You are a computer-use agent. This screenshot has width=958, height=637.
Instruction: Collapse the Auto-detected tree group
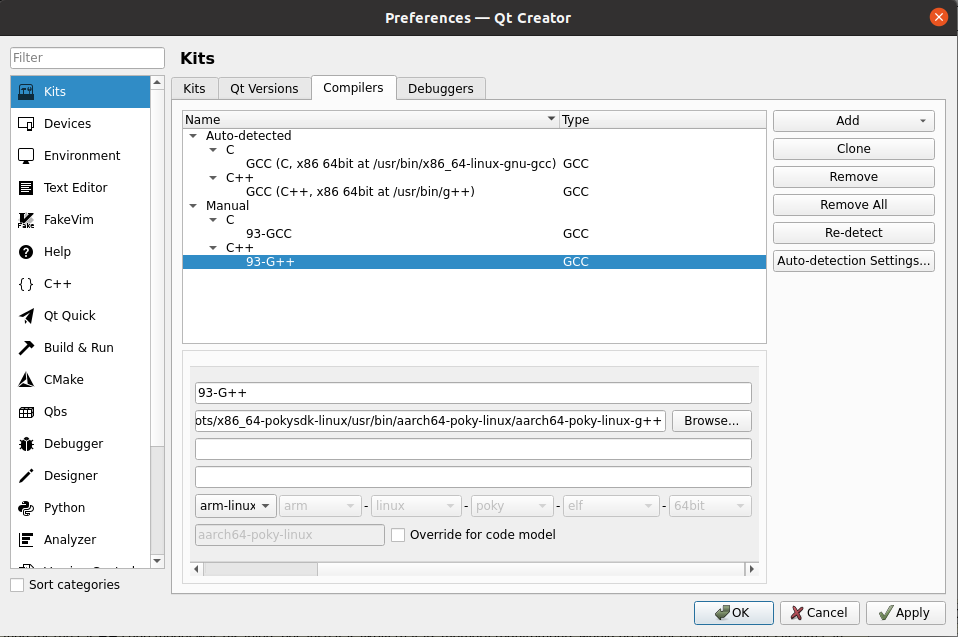pyautogui.click(x=193, y=136)
